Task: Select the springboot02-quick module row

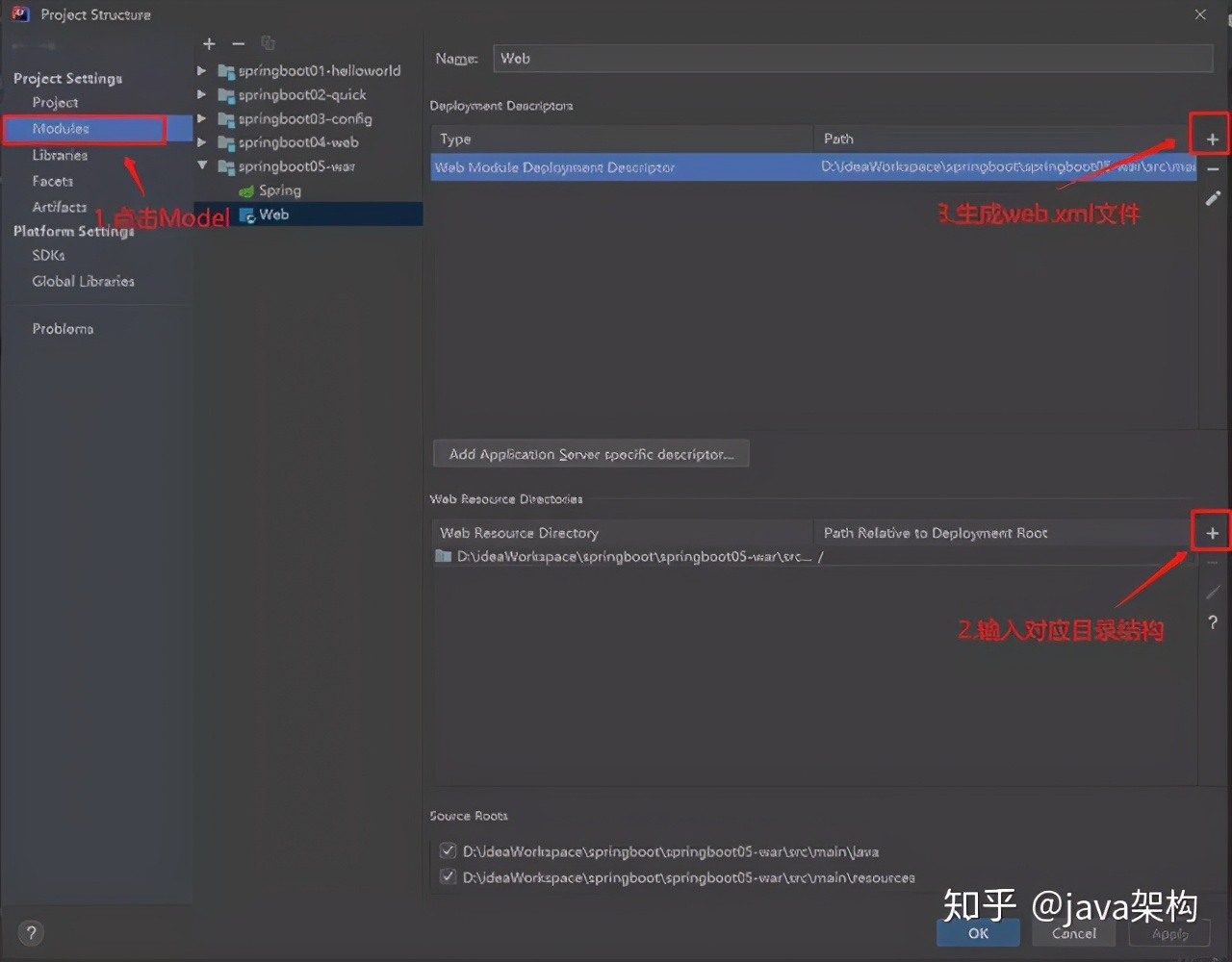Action: click(x=308, y=95)
